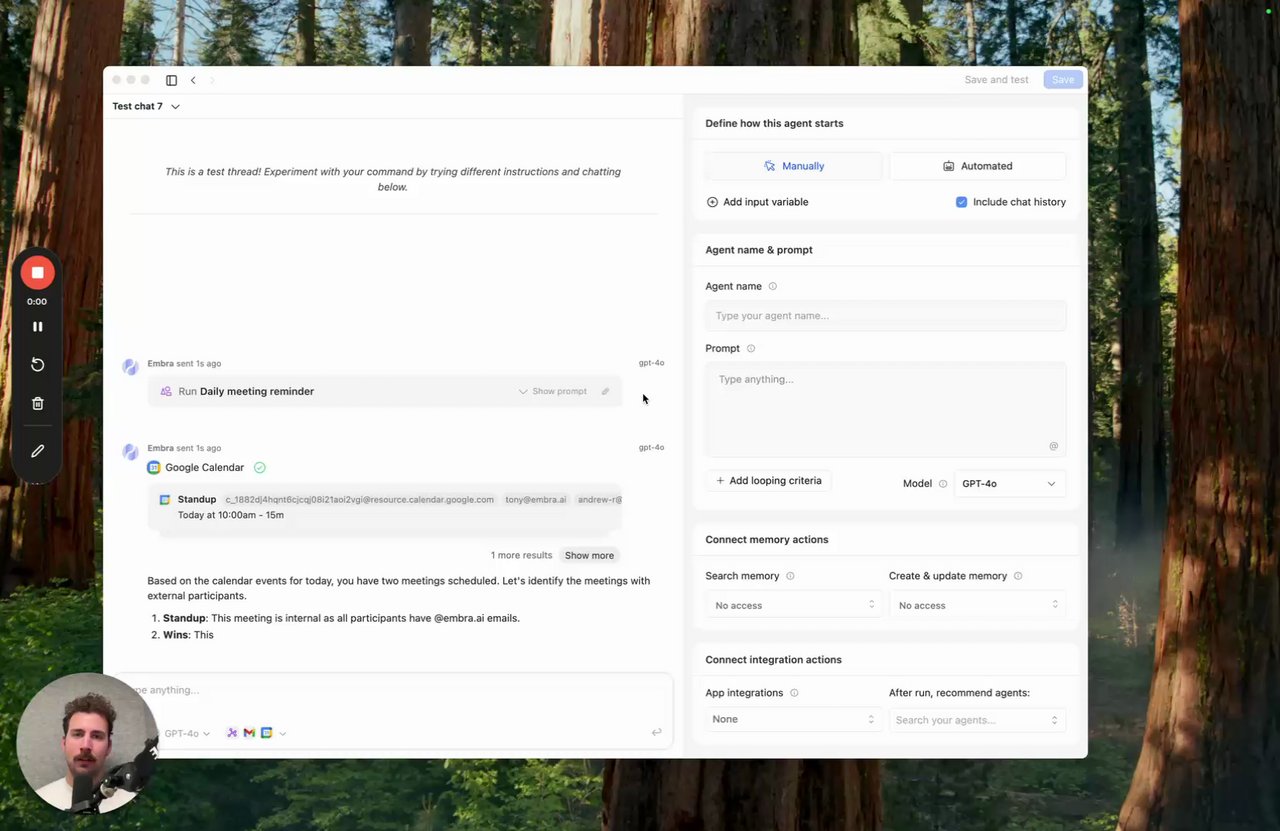Expand the Search memory access dropdown
The image size is (1280, 831).
[x=793, y=605]
